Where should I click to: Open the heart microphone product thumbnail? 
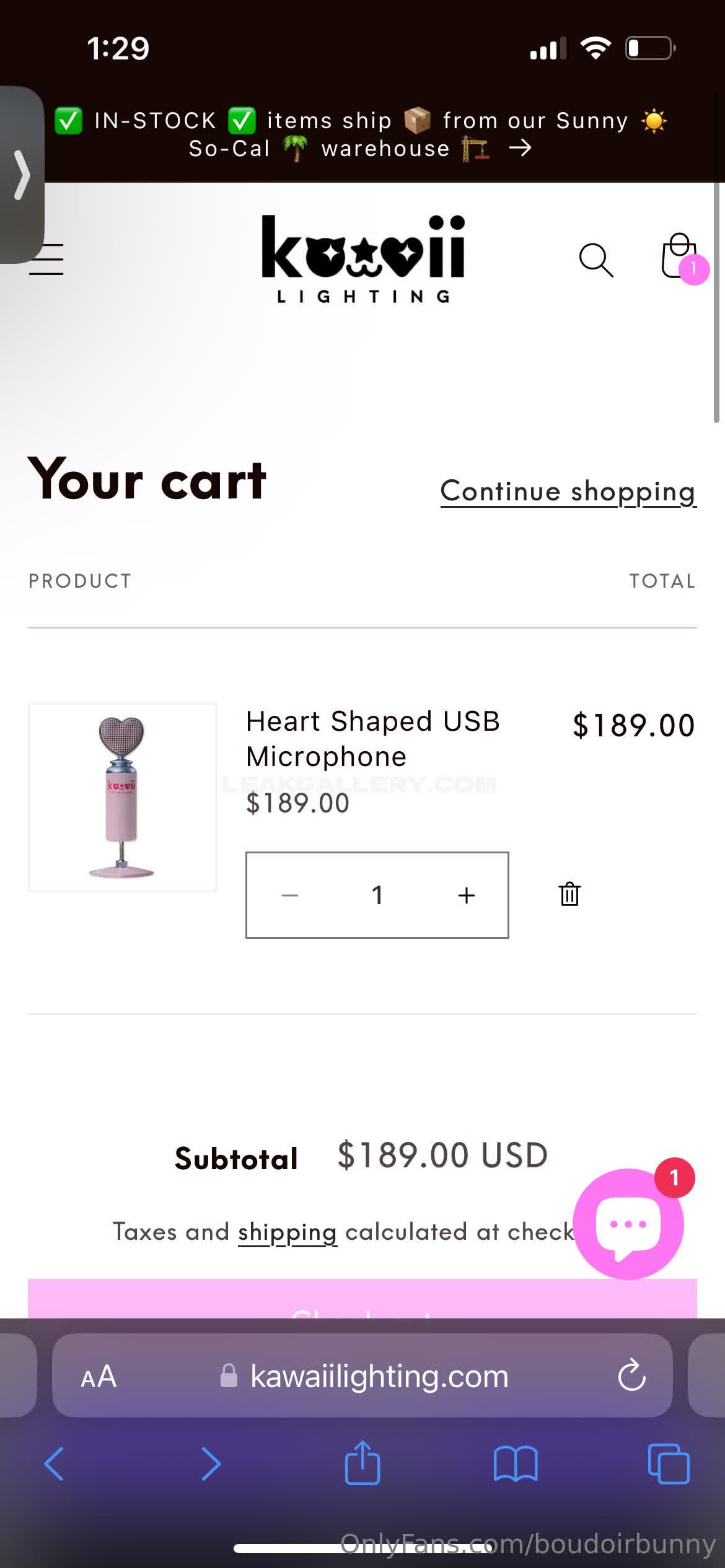point(123,797)
